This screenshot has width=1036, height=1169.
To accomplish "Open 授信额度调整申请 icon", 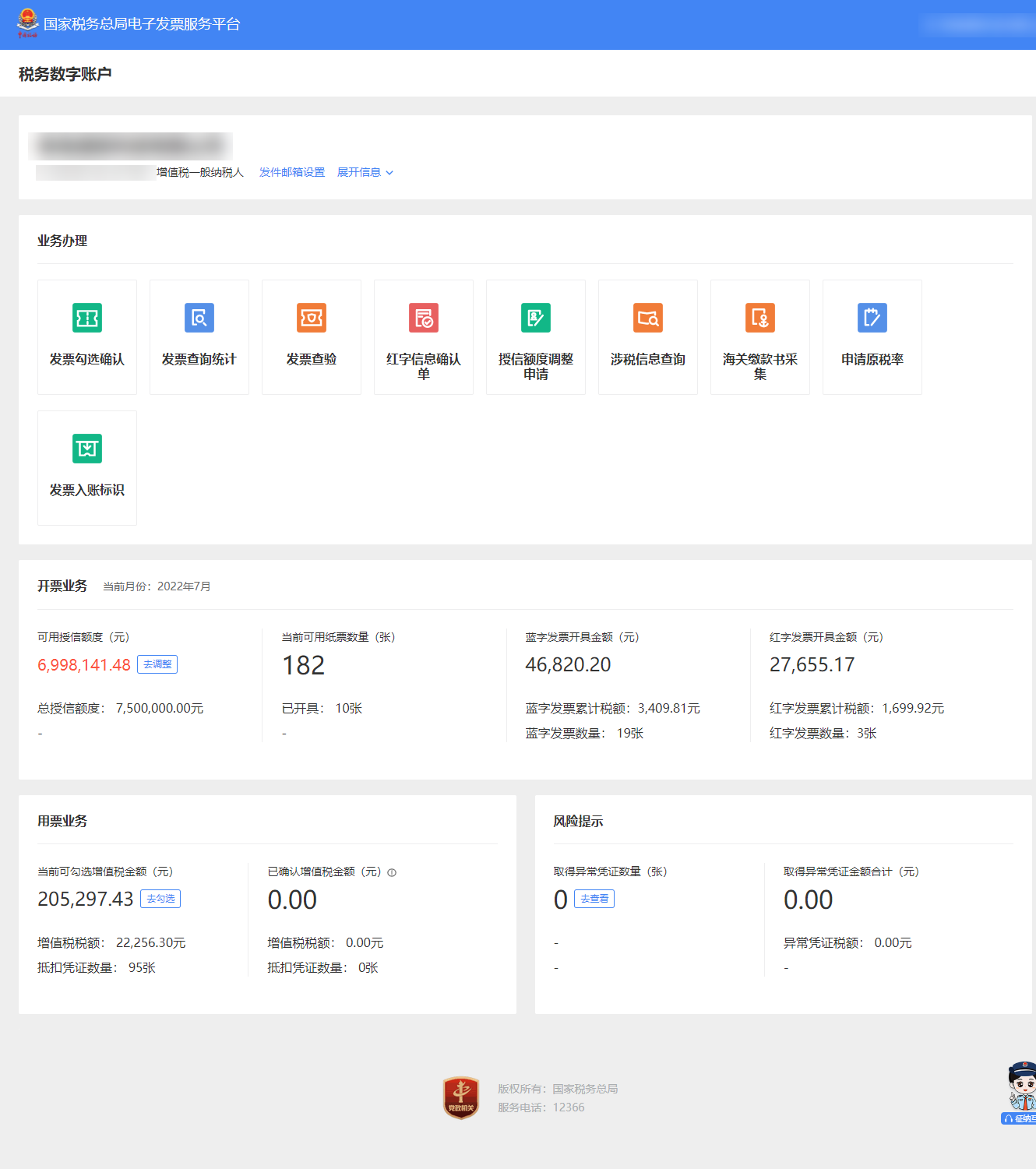I will click(536, 318).
